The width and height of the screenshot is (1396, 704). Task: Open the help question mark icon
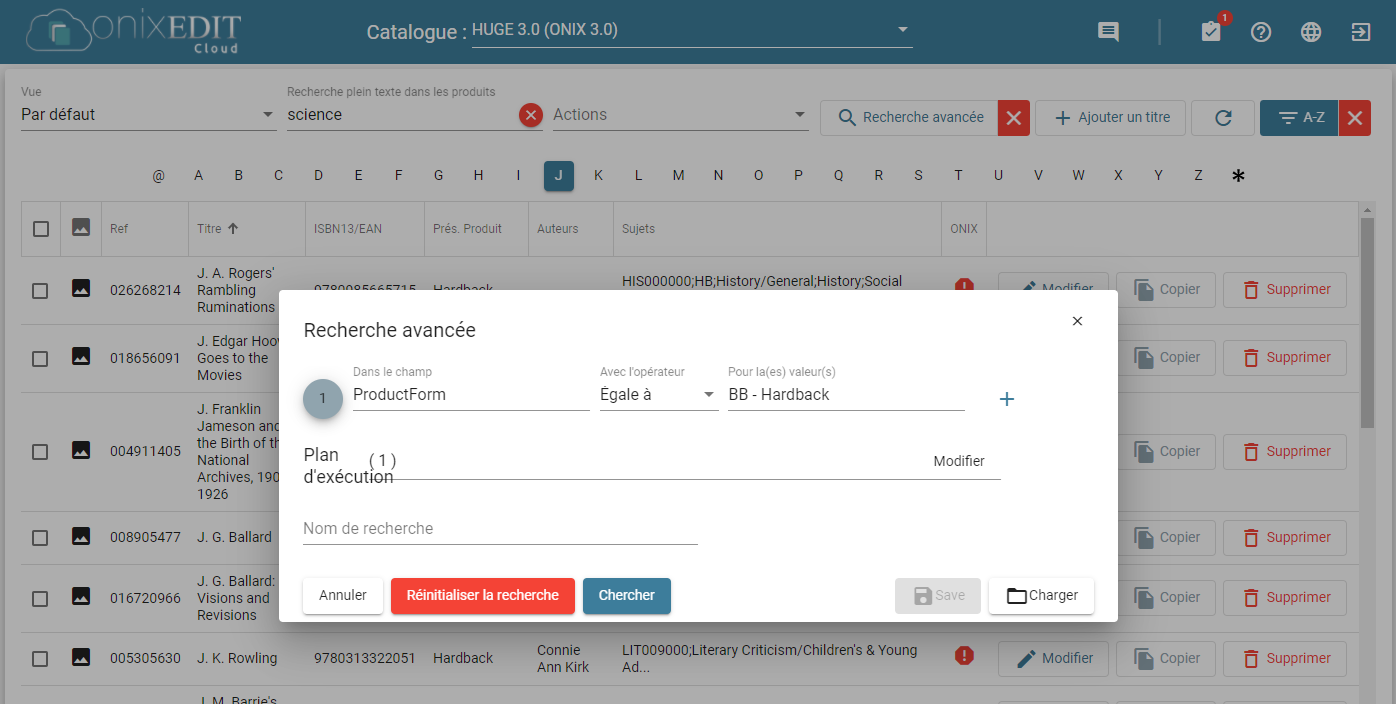(x=1261, y=32)
